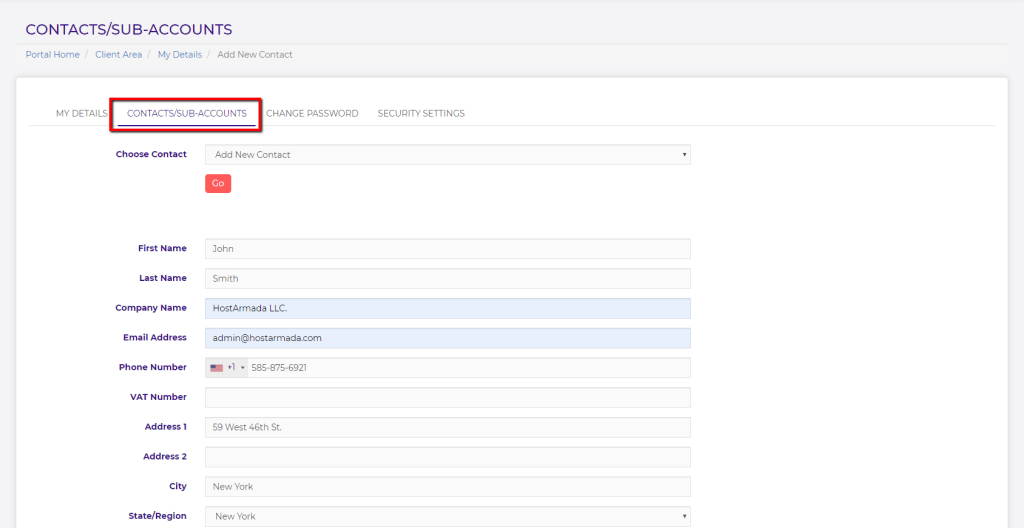Switch to the My Details tab

81,114
